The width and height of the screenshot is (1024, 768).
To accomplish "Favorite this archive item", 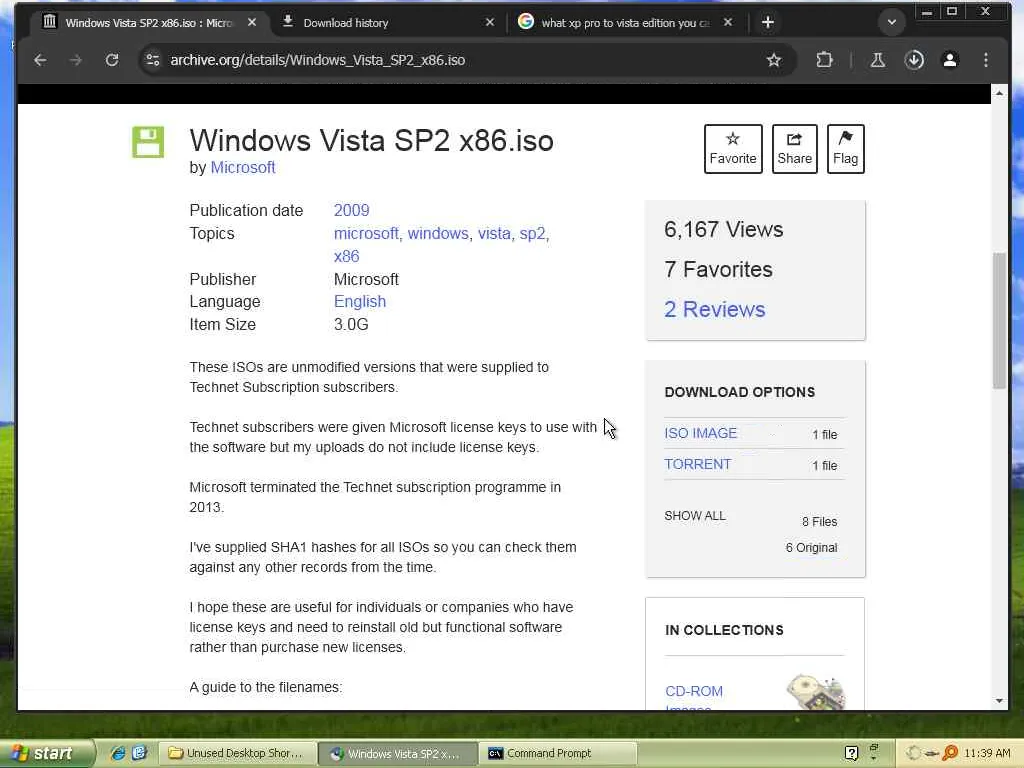I will (x=733, y=149).
